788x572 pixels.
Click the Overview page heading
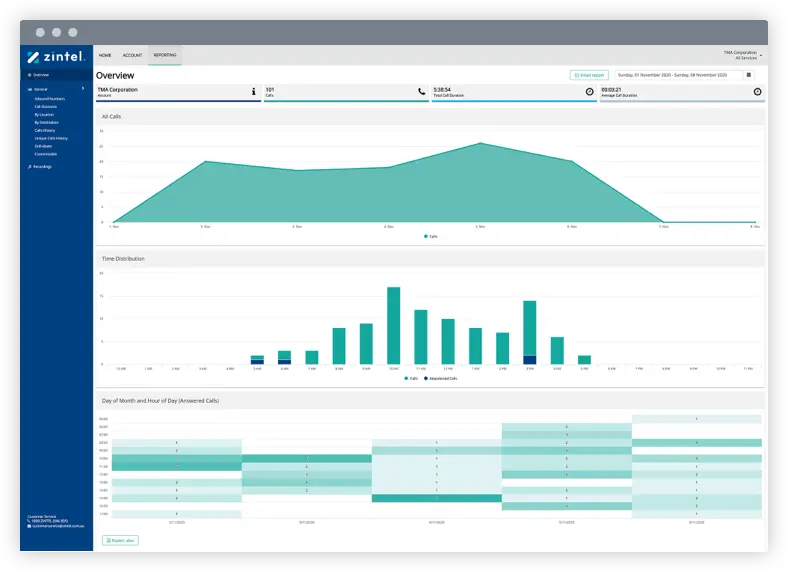pos(115,75)
